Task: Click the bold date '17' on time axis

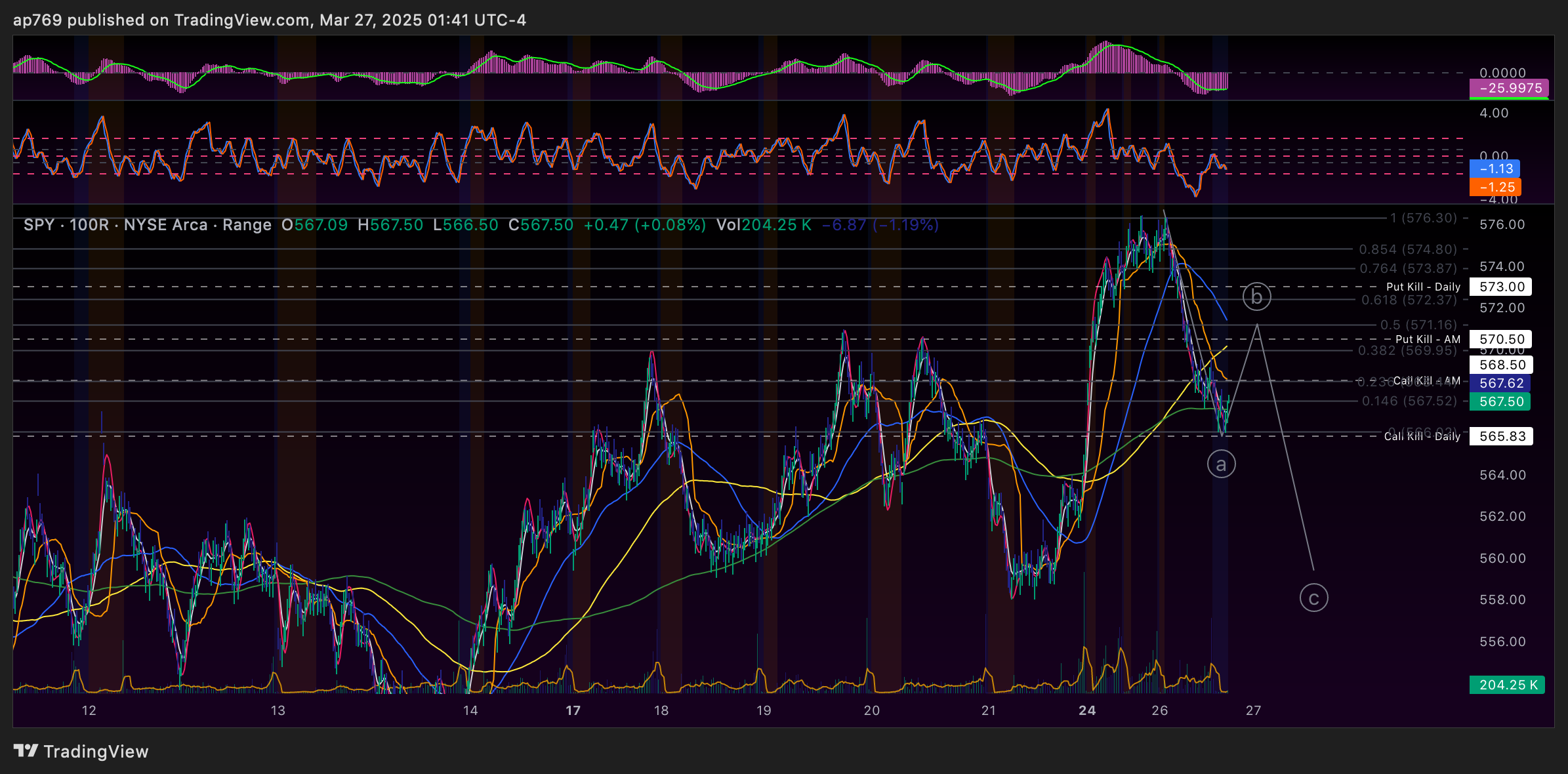Action: 573,710
